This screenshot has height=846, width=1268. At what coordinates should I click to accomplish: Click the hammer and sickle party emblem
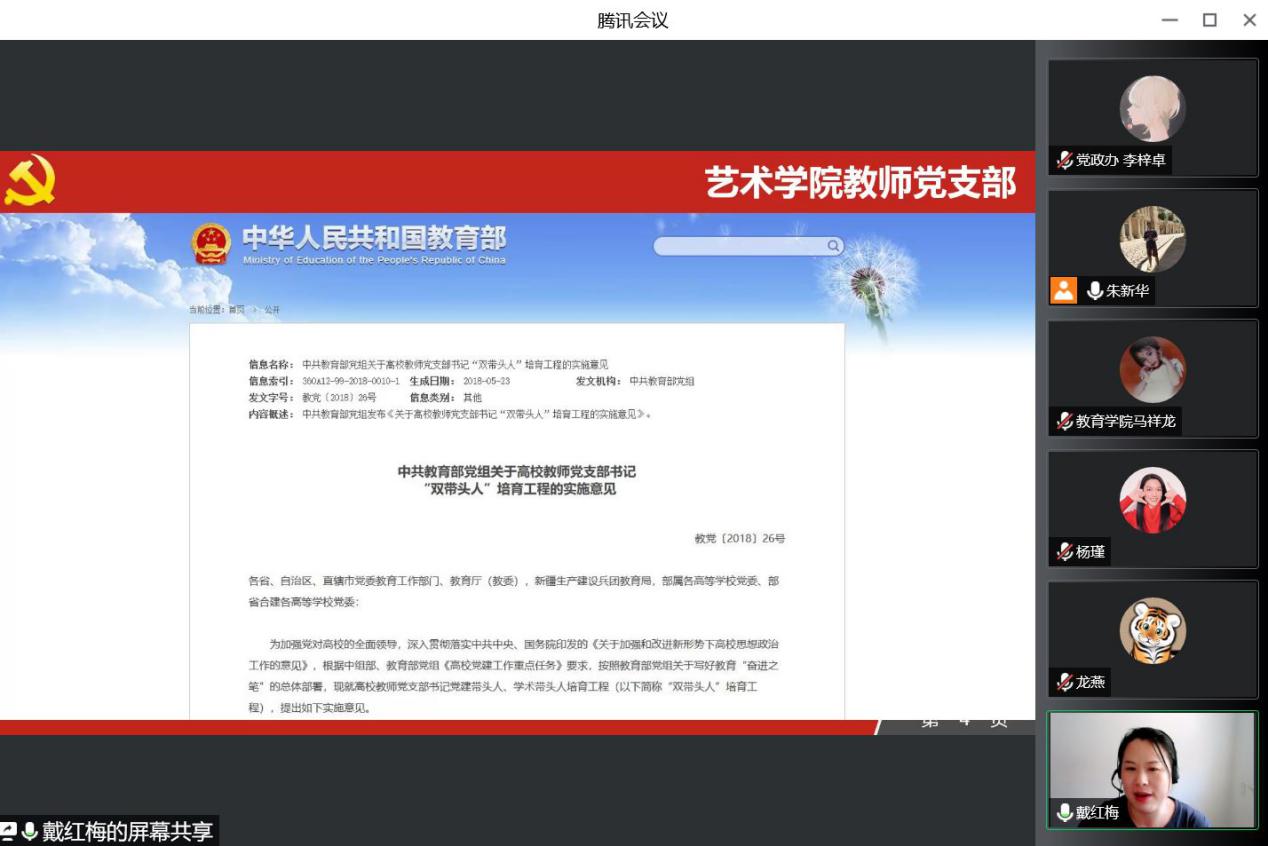pyautogui.click(x=30, y=181)
